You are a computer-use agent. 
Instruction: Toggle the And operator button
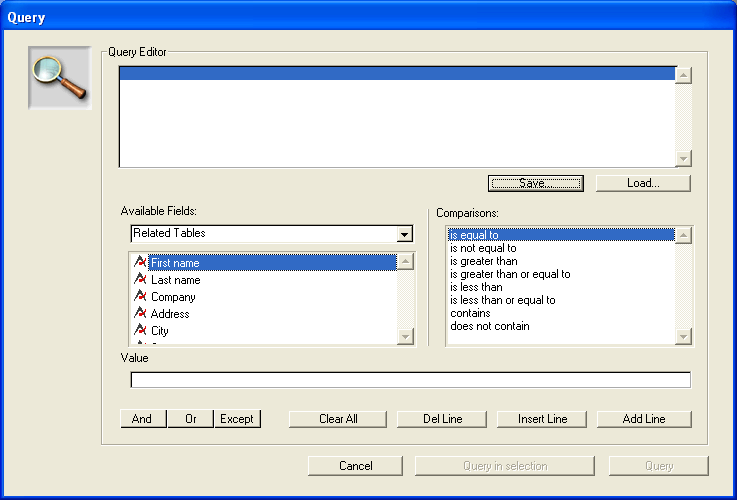142,419
